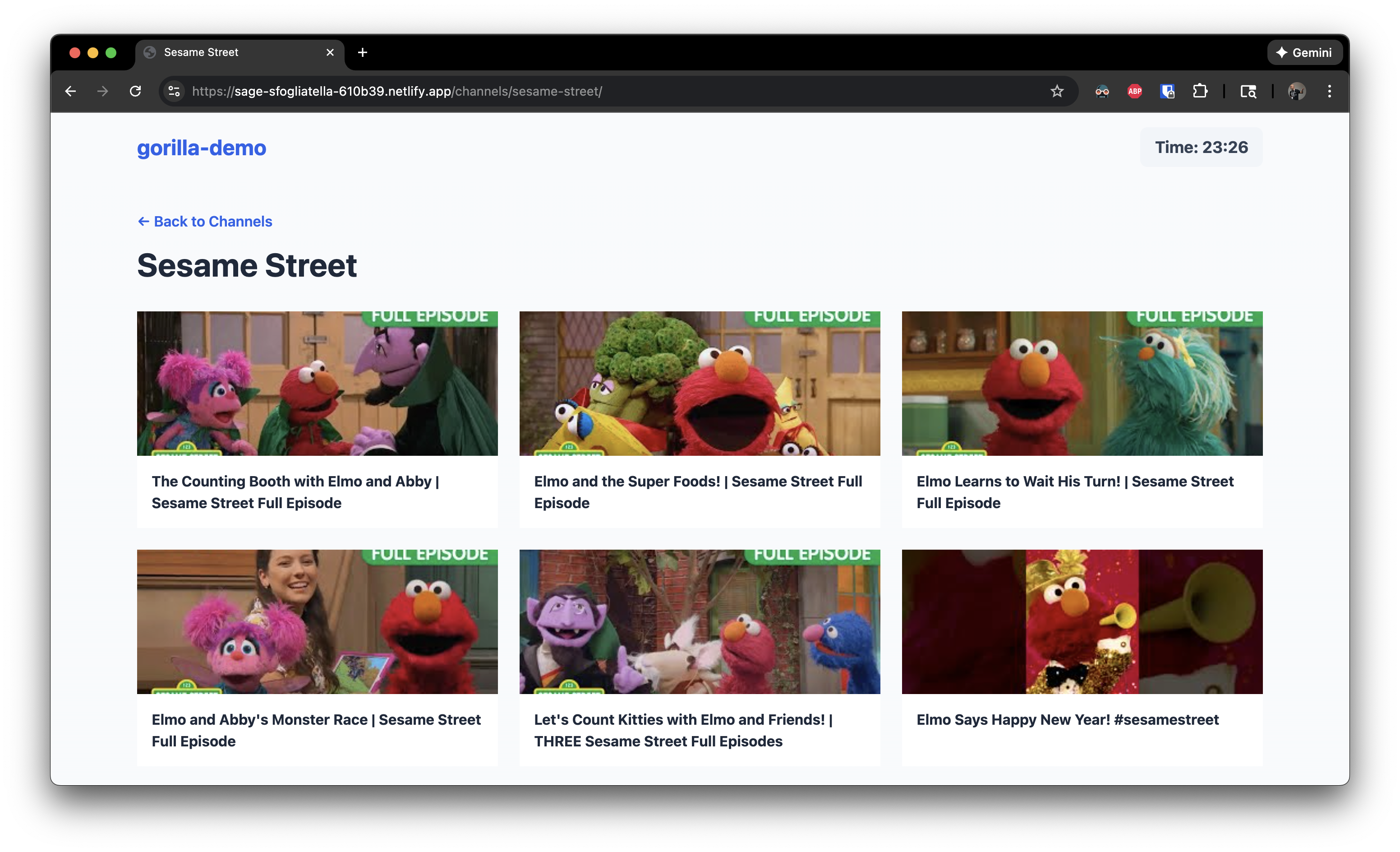Click the profile avatar icon

[1297, 92]
